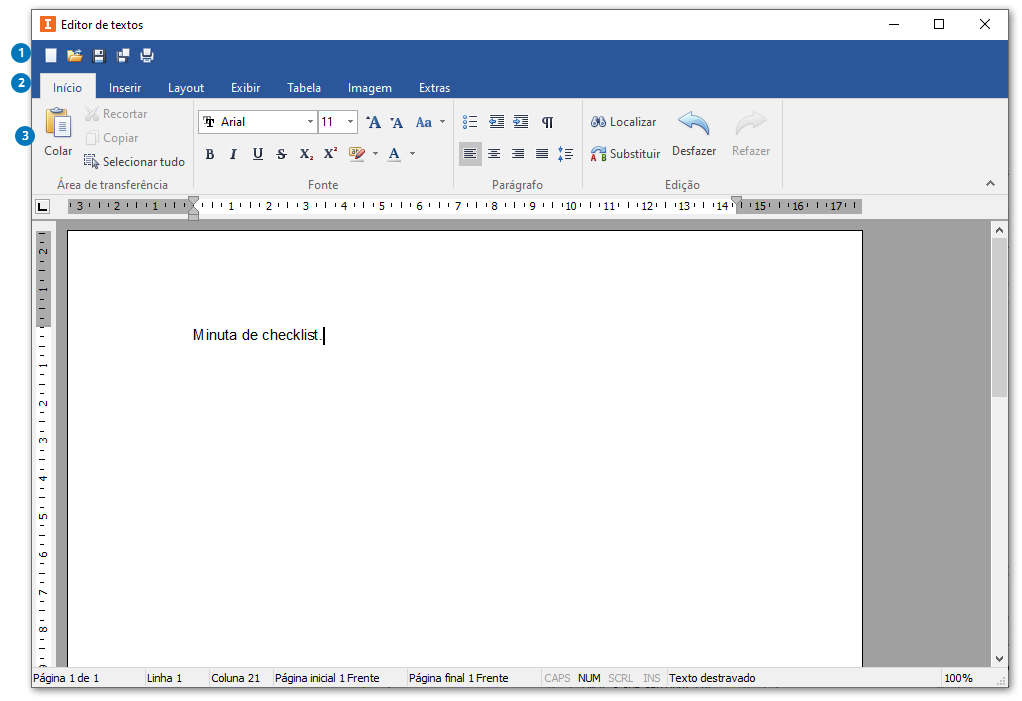Image resolution: width=1022 pixels, height=701 pixels.
Task: Click the NUM indicator in status bar
Action: pyautogui.click(x=589, y=678)
